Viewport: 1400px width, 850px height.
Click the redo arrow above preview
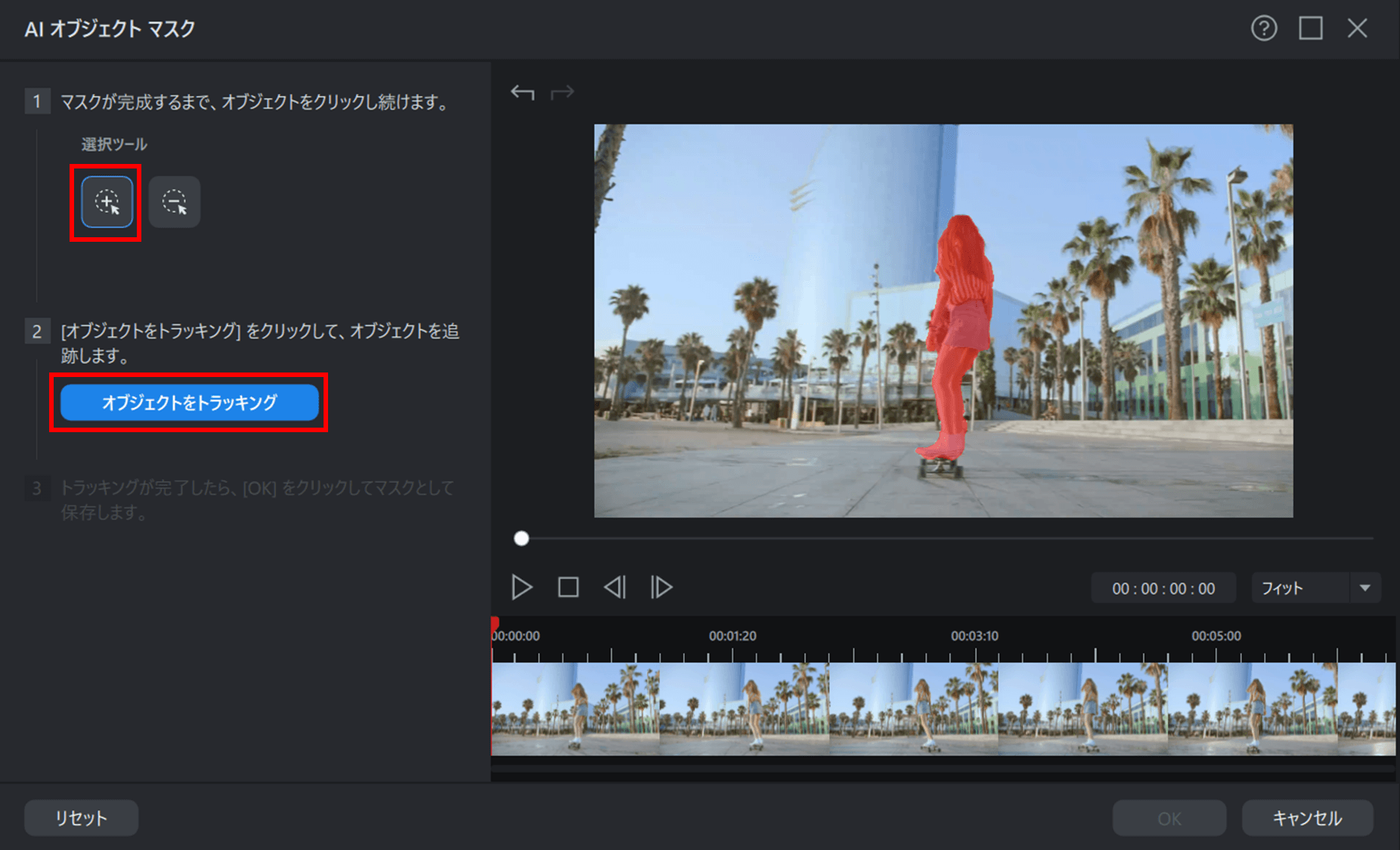tap(562, 93)
